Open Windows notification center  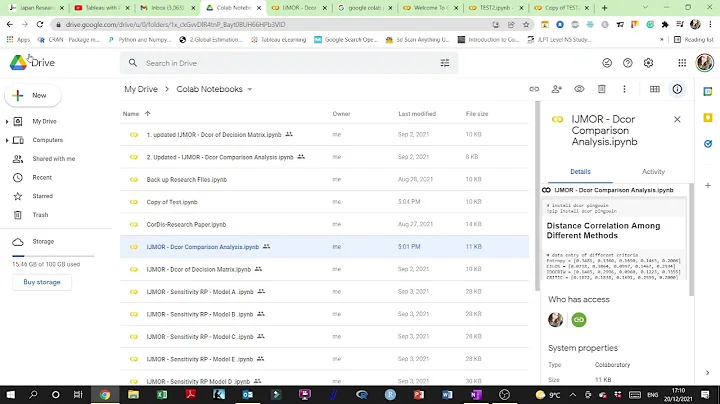[705, 394]
